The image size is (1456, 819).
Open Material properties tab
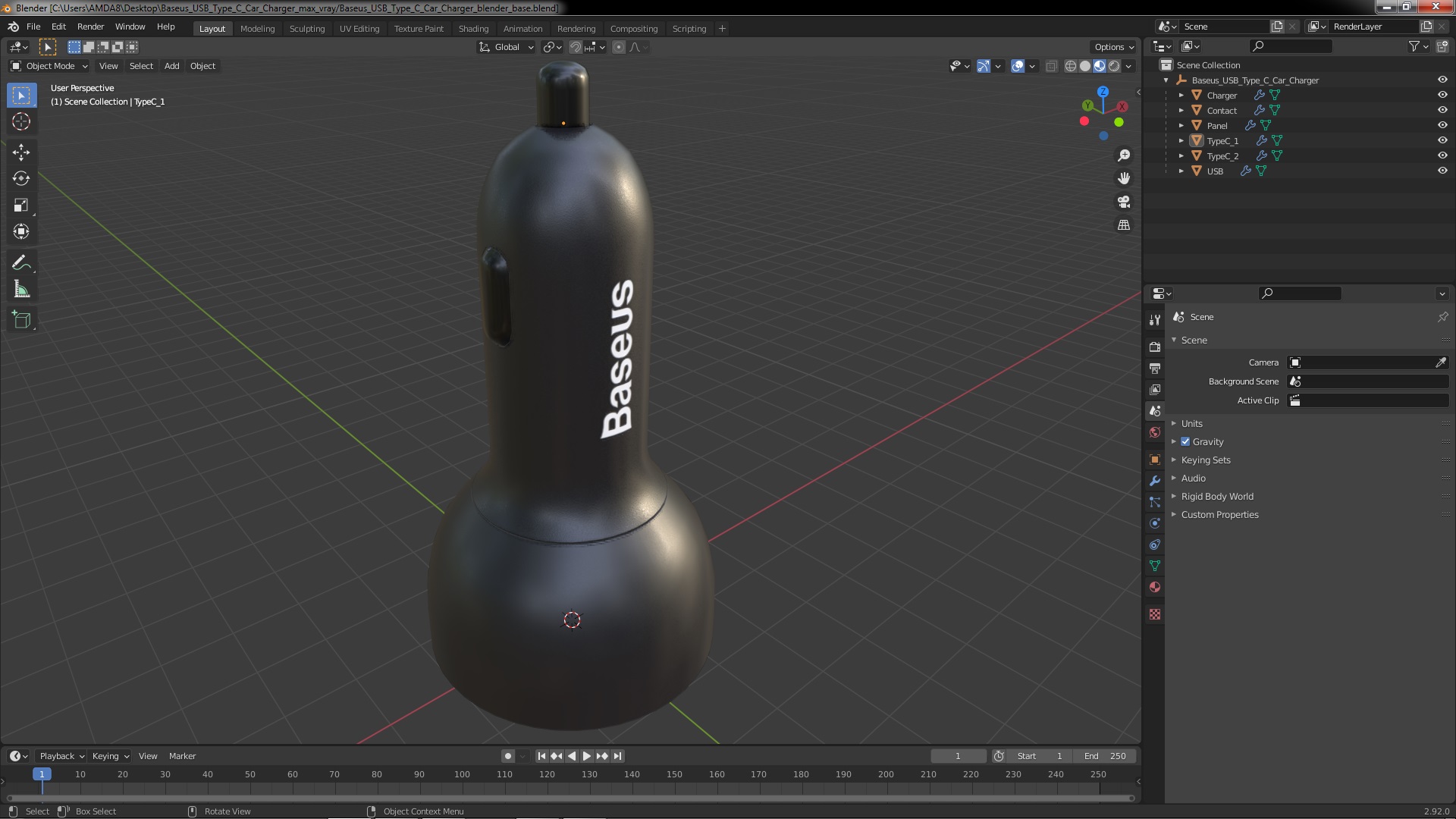(1155, 587)
